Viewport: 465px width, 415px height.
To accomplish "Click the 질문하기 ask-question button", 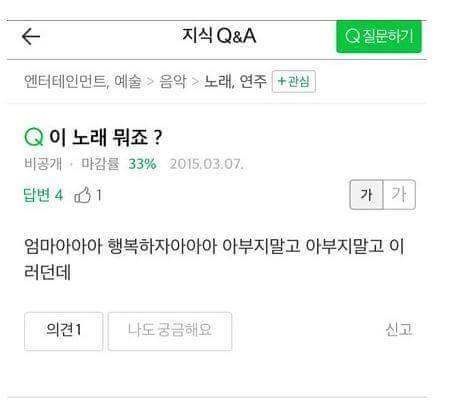I will (x=379, y=36).
